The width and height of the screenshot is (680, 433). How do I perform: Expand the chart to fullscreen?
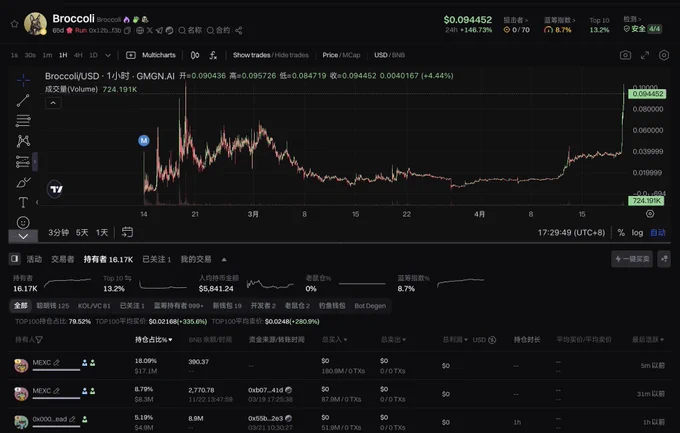(645, 55)
